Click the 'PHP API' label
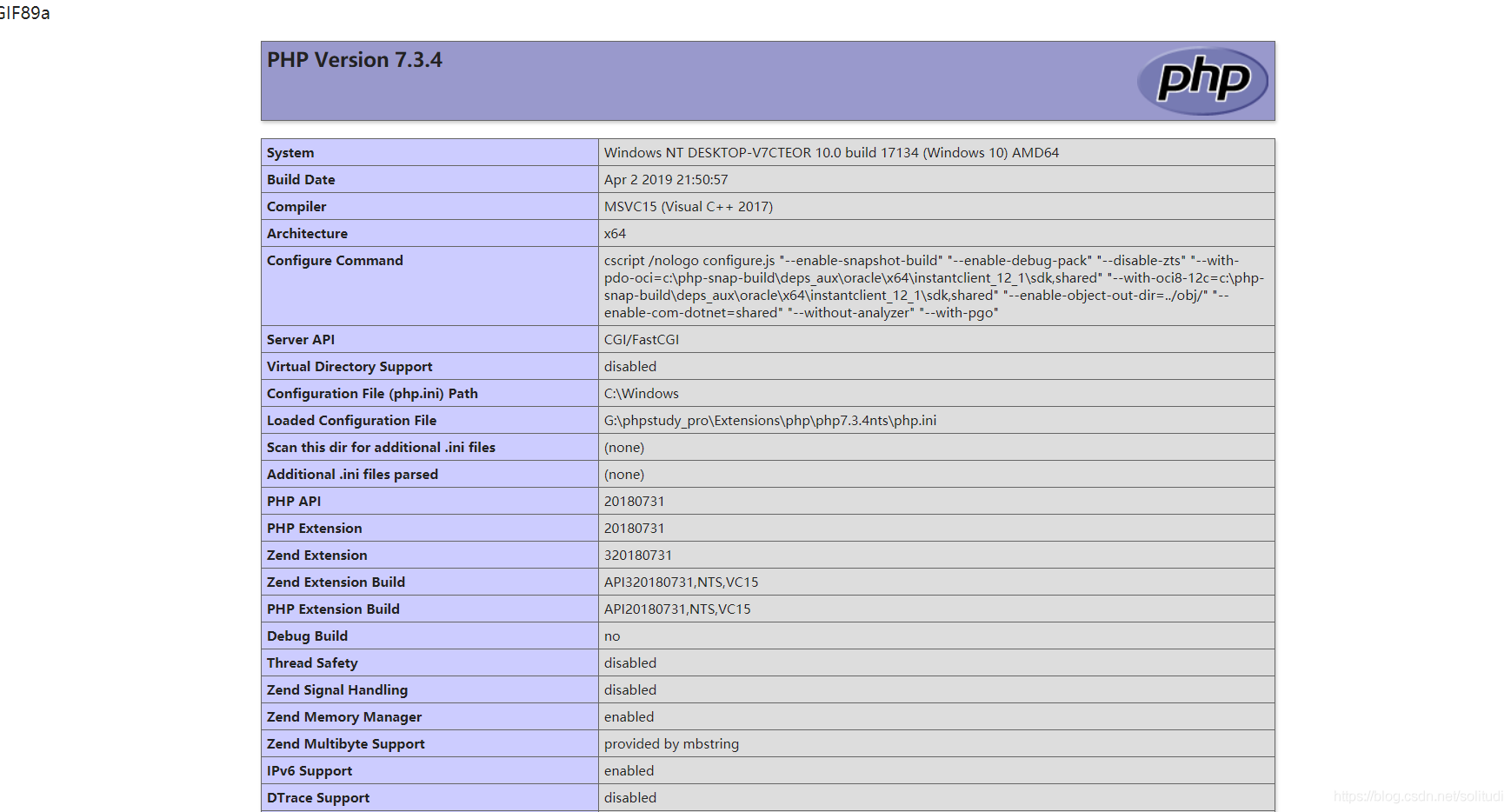Screen dimensions: 1511x812 pyautogui.click(x=294, y=502)
